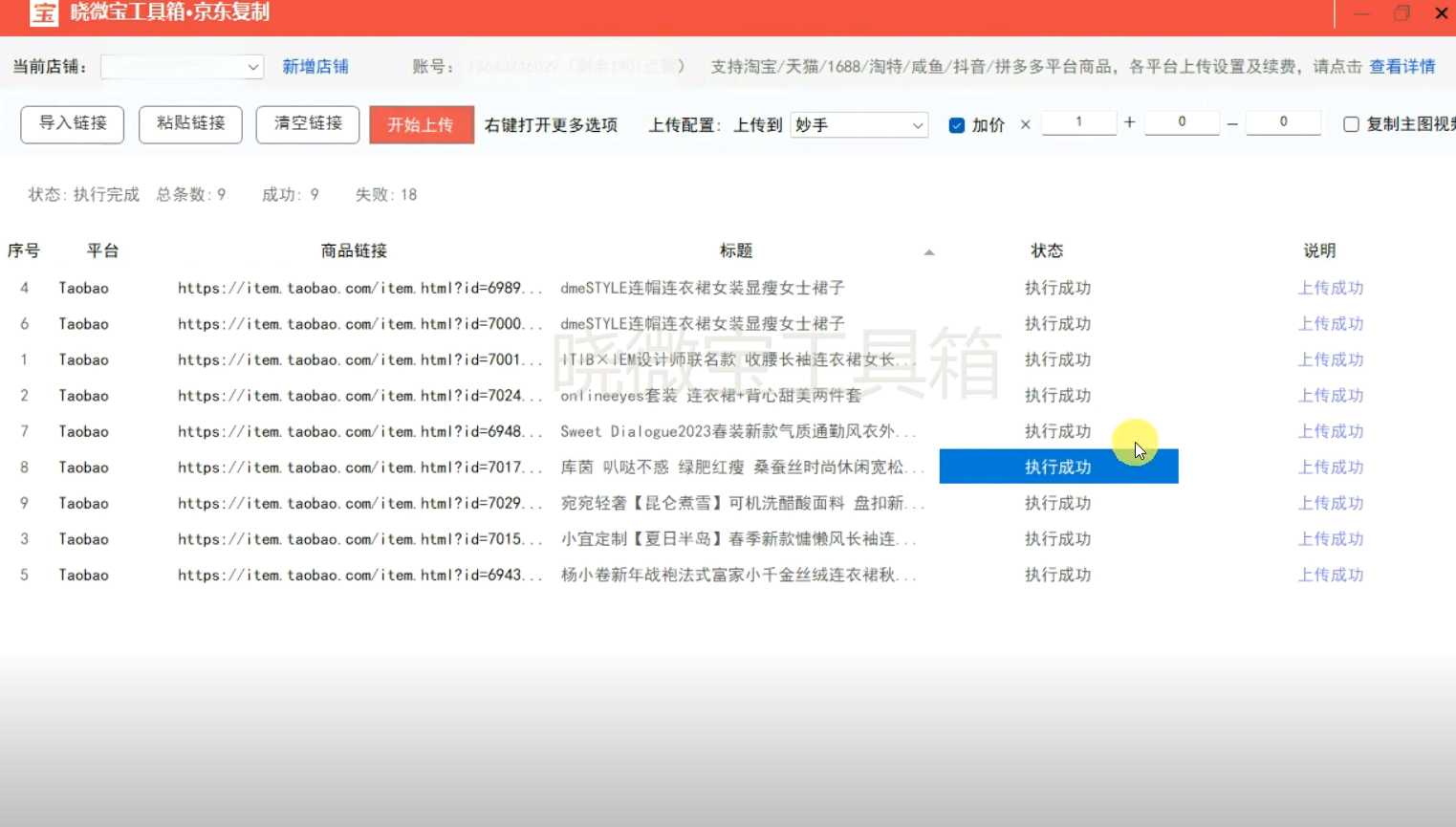The height and width of the screenshot is (827, 1456).
Task: Enable the 复制主图视频 checkbox
Action: coord(1351,124)
